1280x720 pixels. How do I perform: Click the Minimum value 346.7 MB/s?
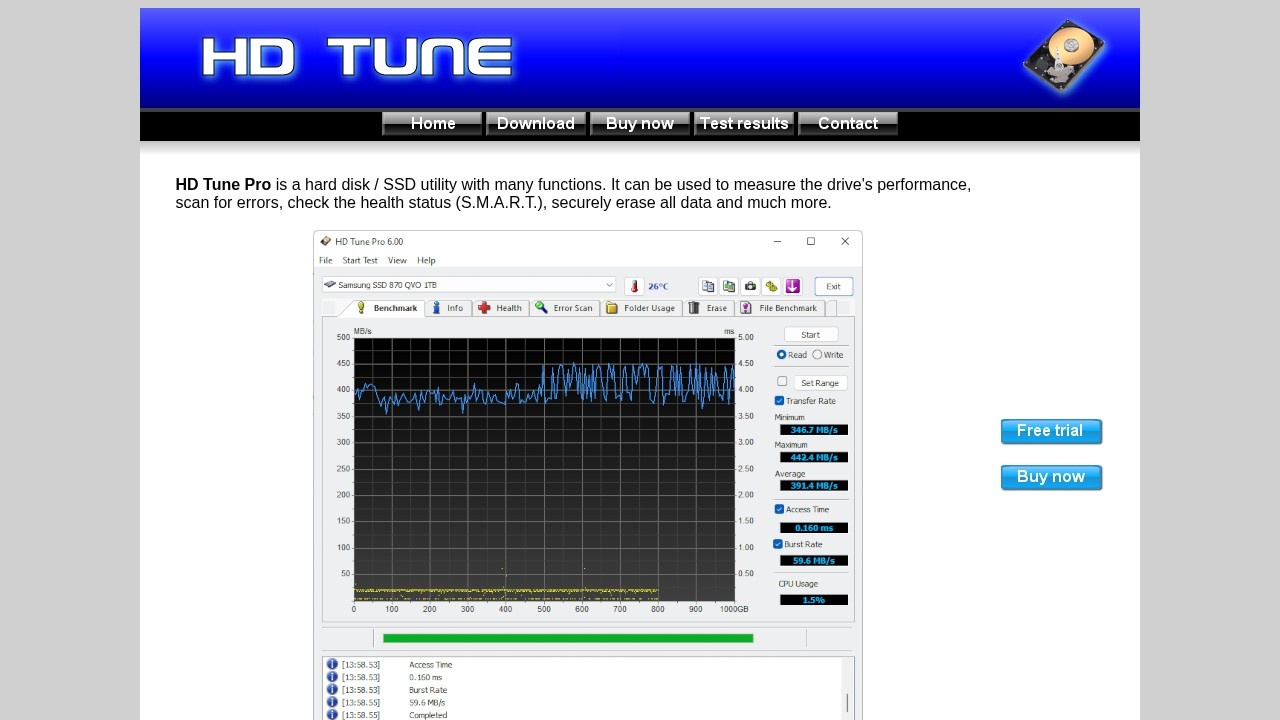pyautogui.click(x=814, y=430)
